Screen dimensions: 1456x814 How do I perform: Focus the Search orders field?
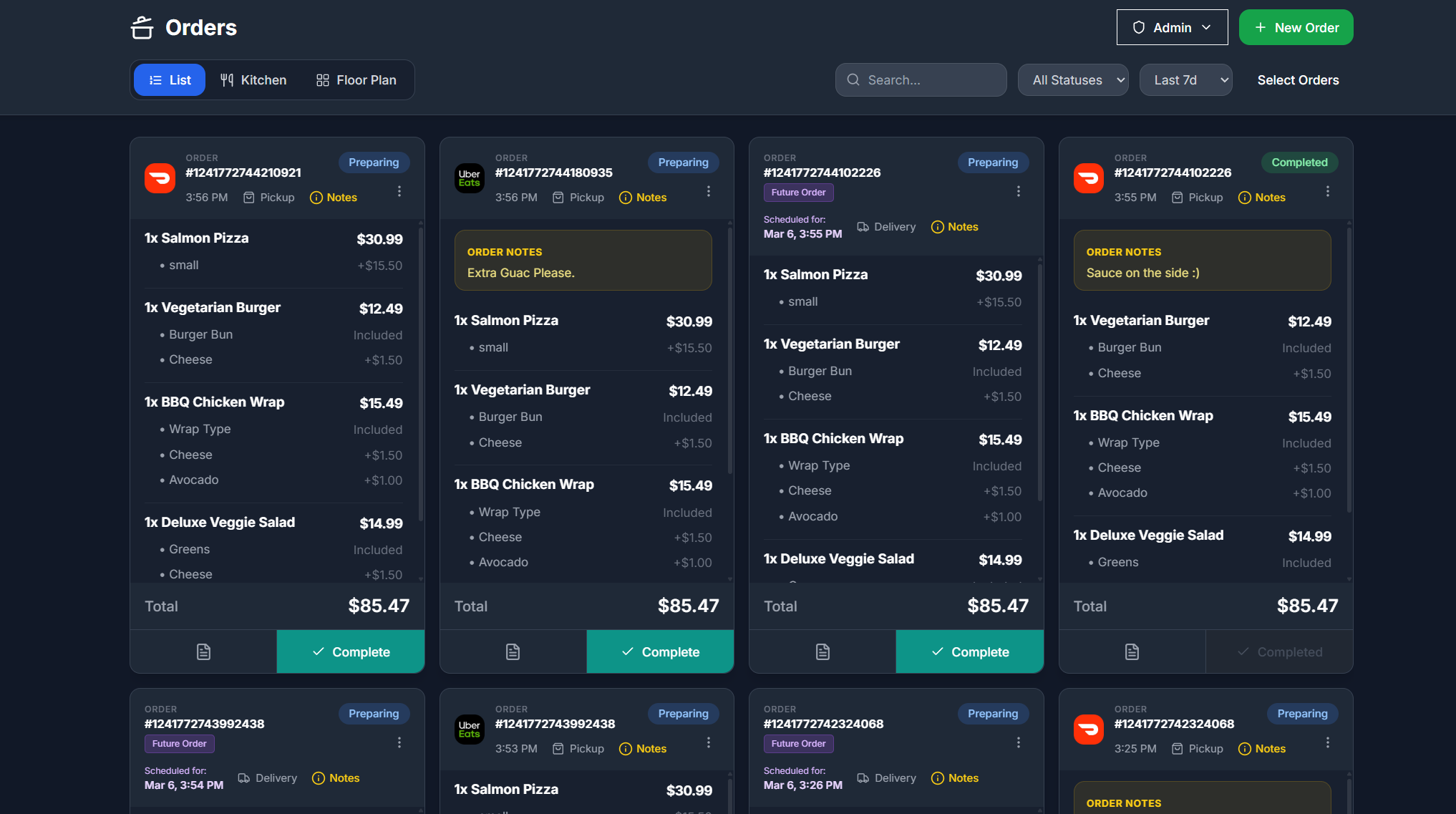point(921,80)
